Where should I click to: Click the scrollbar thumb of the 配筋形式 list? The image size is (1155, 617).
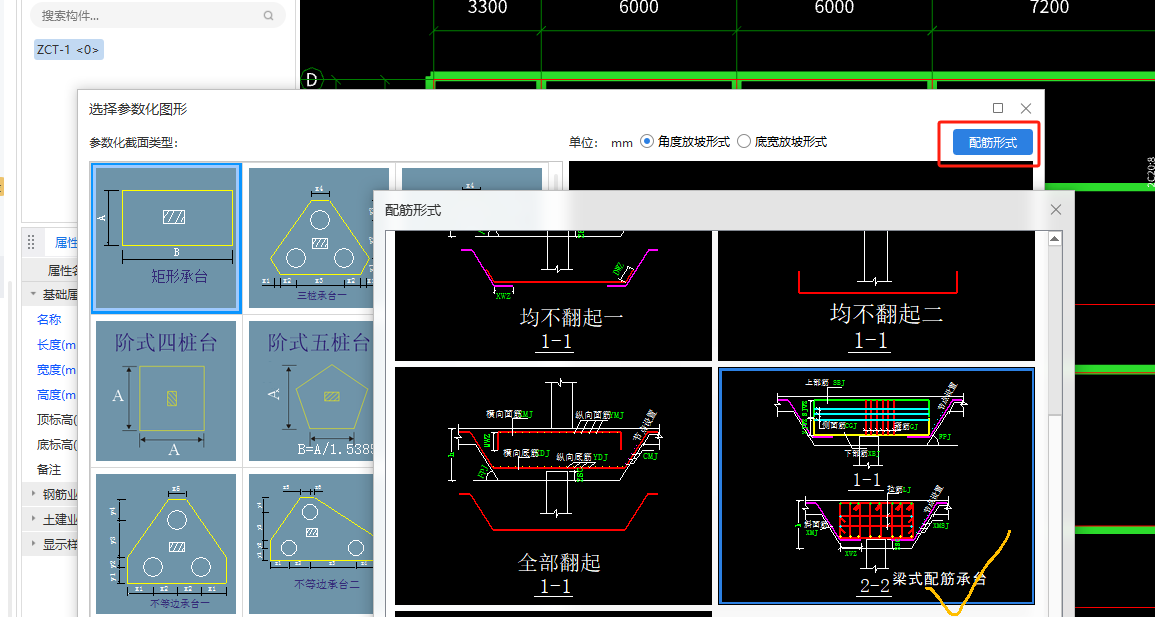[1055, 515]
